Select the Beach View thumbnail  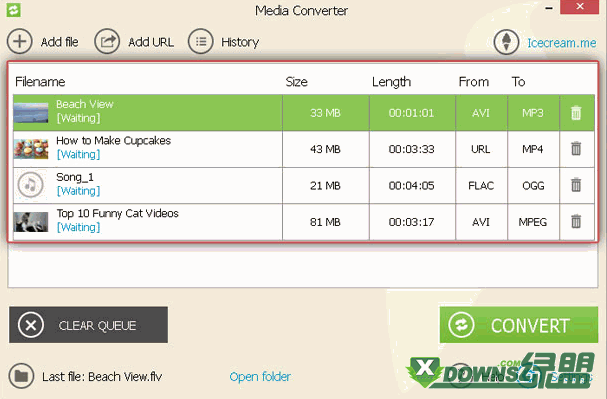tap(31, 113)
